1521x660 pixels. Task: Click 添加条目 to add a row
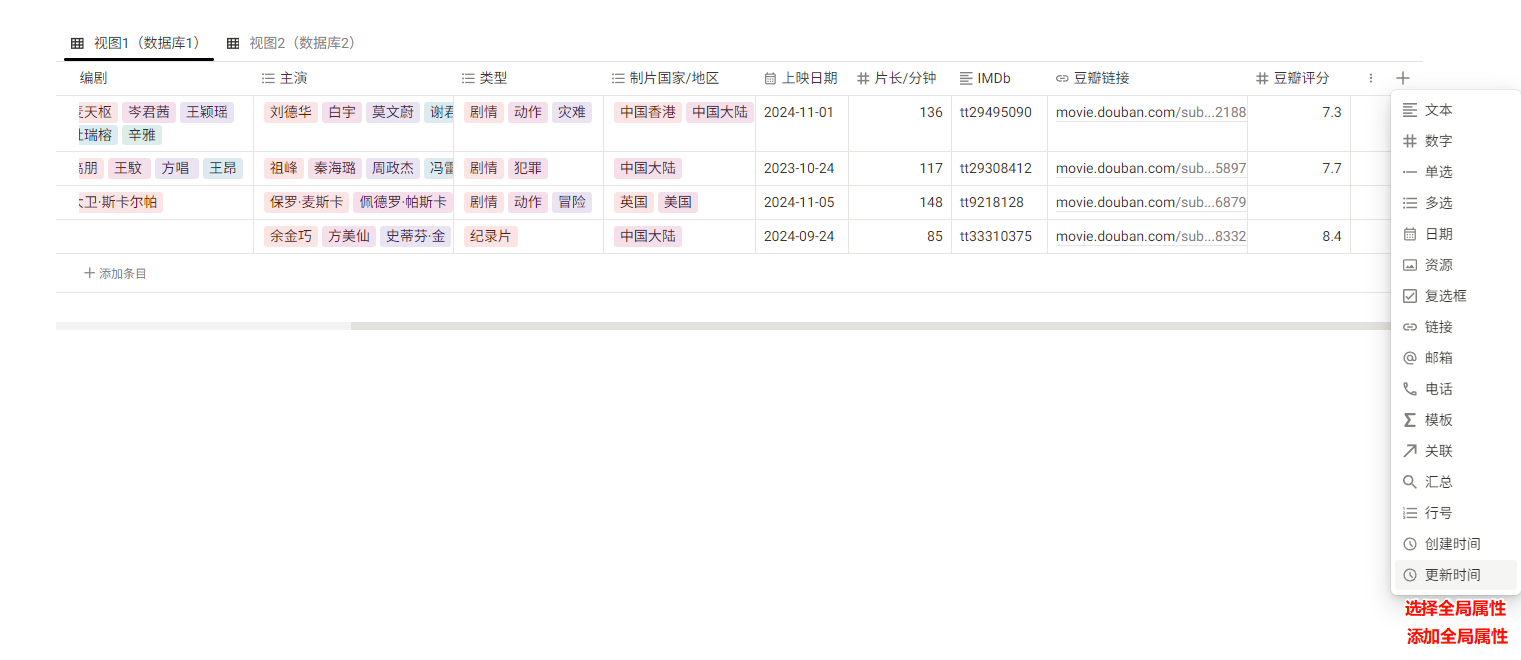point(115,273)
